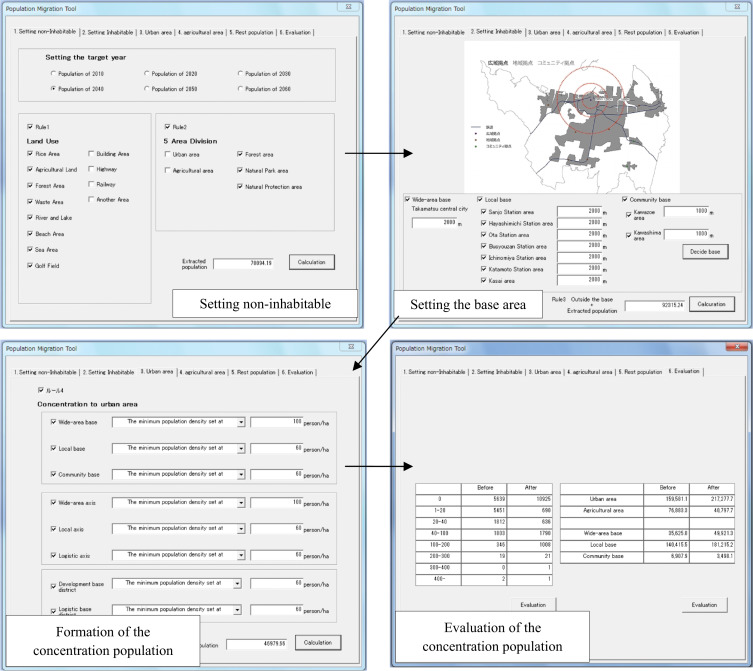This screenshot has width=753, height=671.
Task: Toggle the Rule1 checkbox
Action: pos(31,126)
